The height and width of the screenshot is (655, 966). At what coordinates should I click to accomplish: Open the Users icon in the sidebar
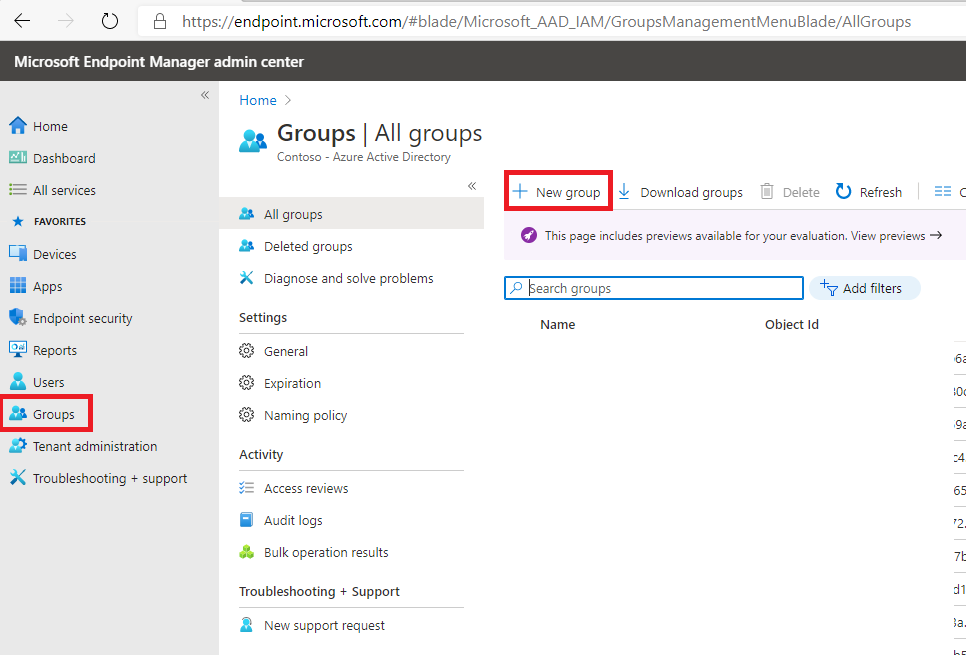point(18,382)
